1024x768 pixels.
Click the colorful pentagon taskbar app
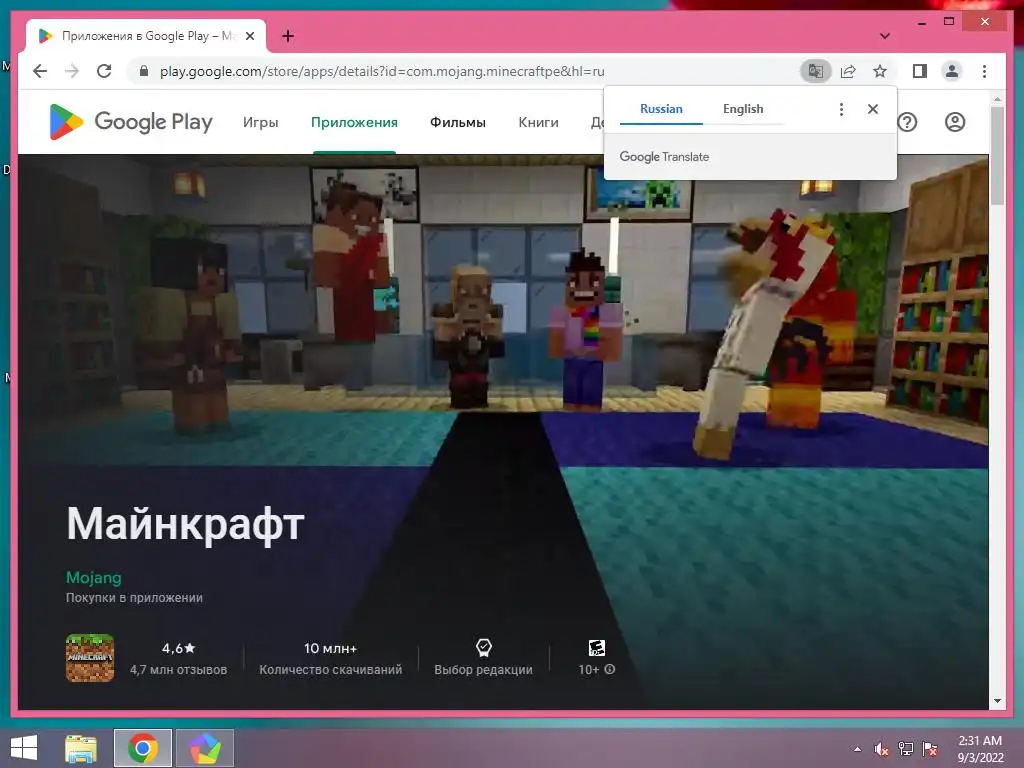coord(205,748)
